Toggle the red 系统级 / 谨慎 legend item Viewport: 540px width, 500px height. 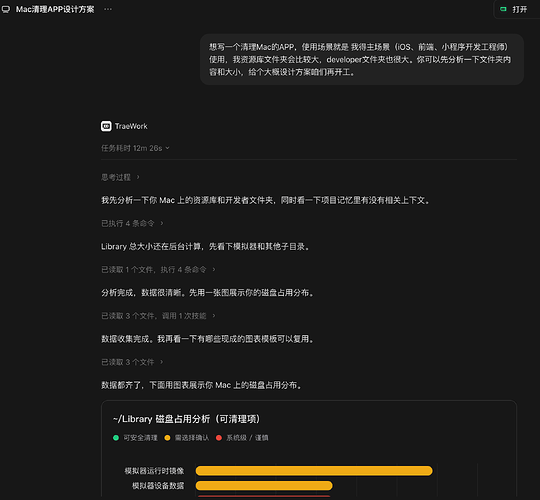pos(242,438)
